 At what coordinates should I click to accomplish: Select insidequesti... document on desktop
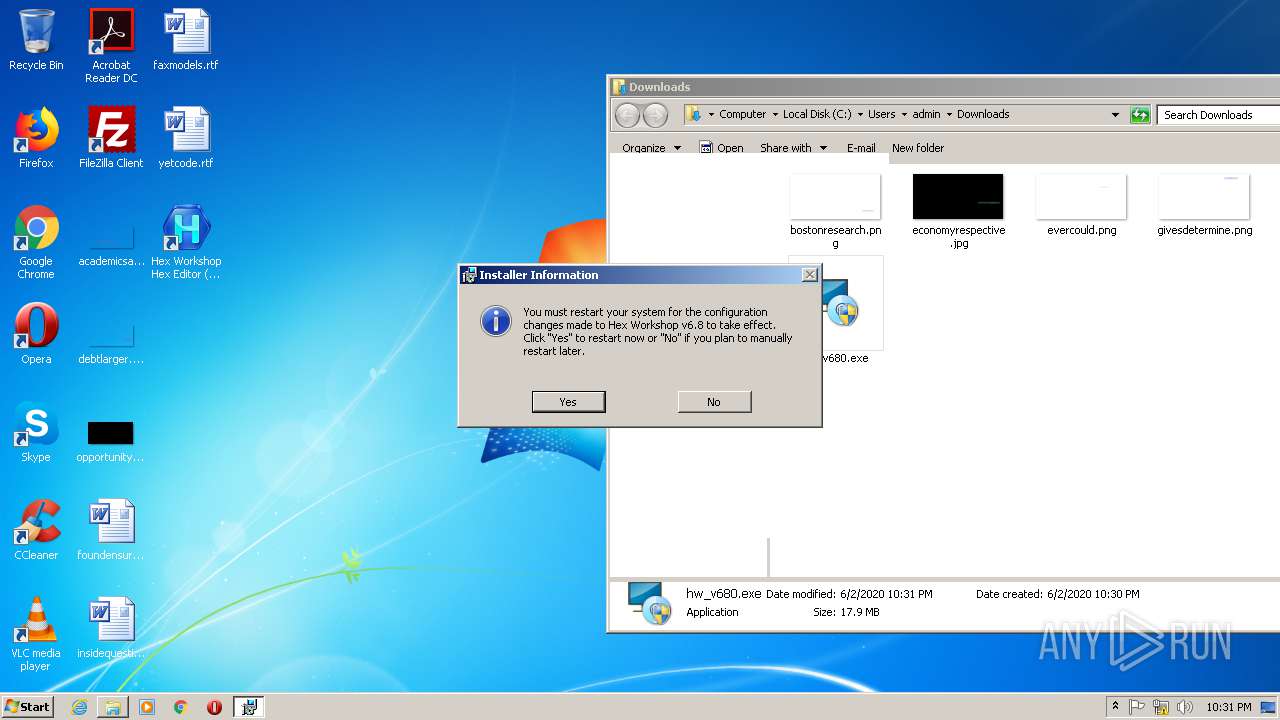coord(111,628)
